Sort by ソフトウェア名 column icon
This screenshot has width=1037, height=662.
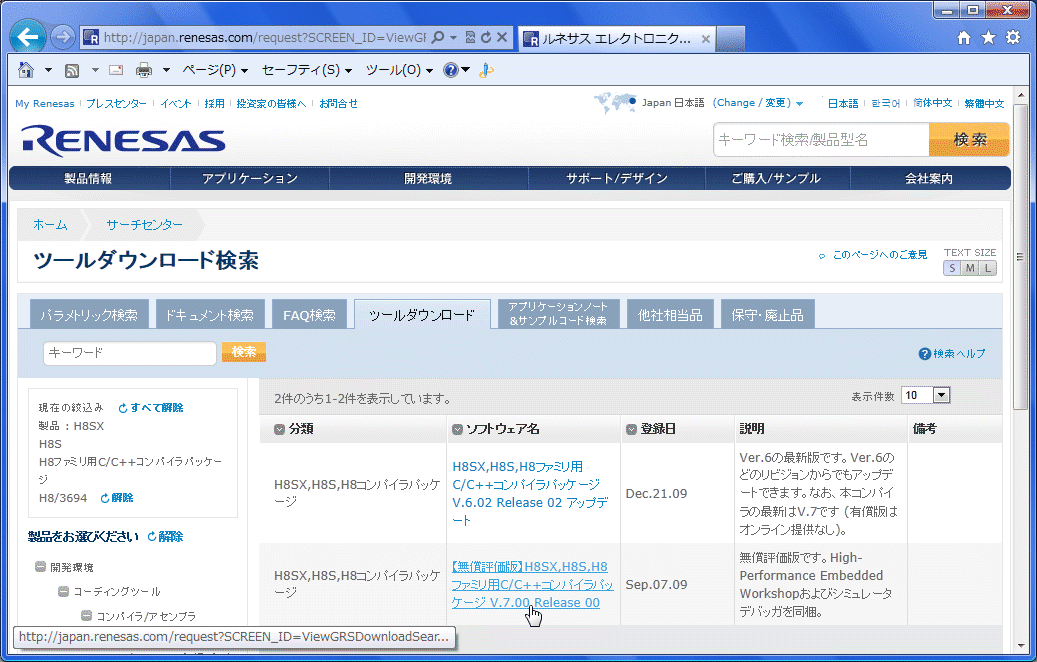coord(457,429)
